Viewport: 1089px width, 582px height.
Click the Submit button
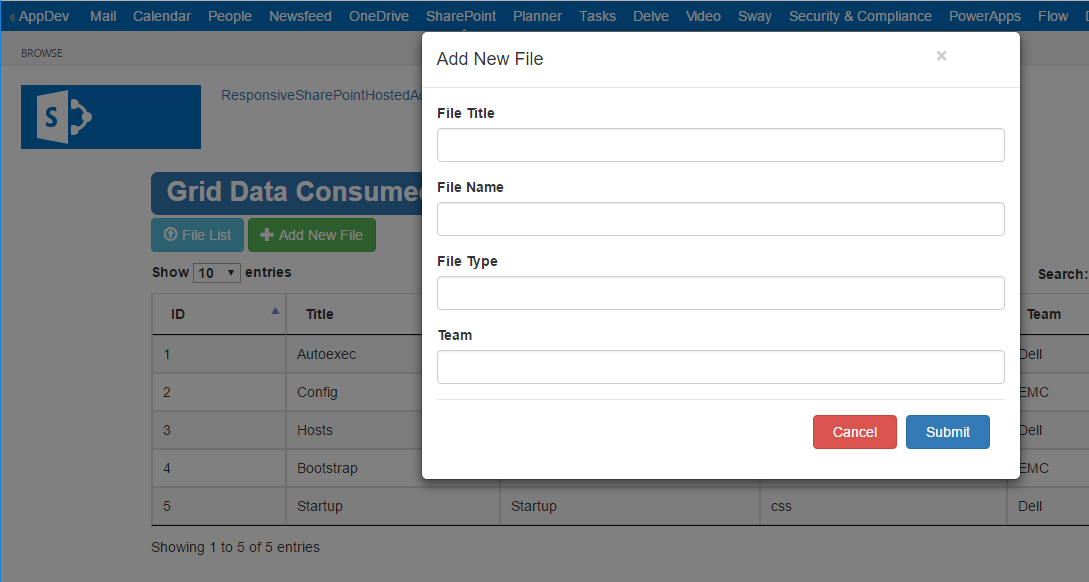947,432
